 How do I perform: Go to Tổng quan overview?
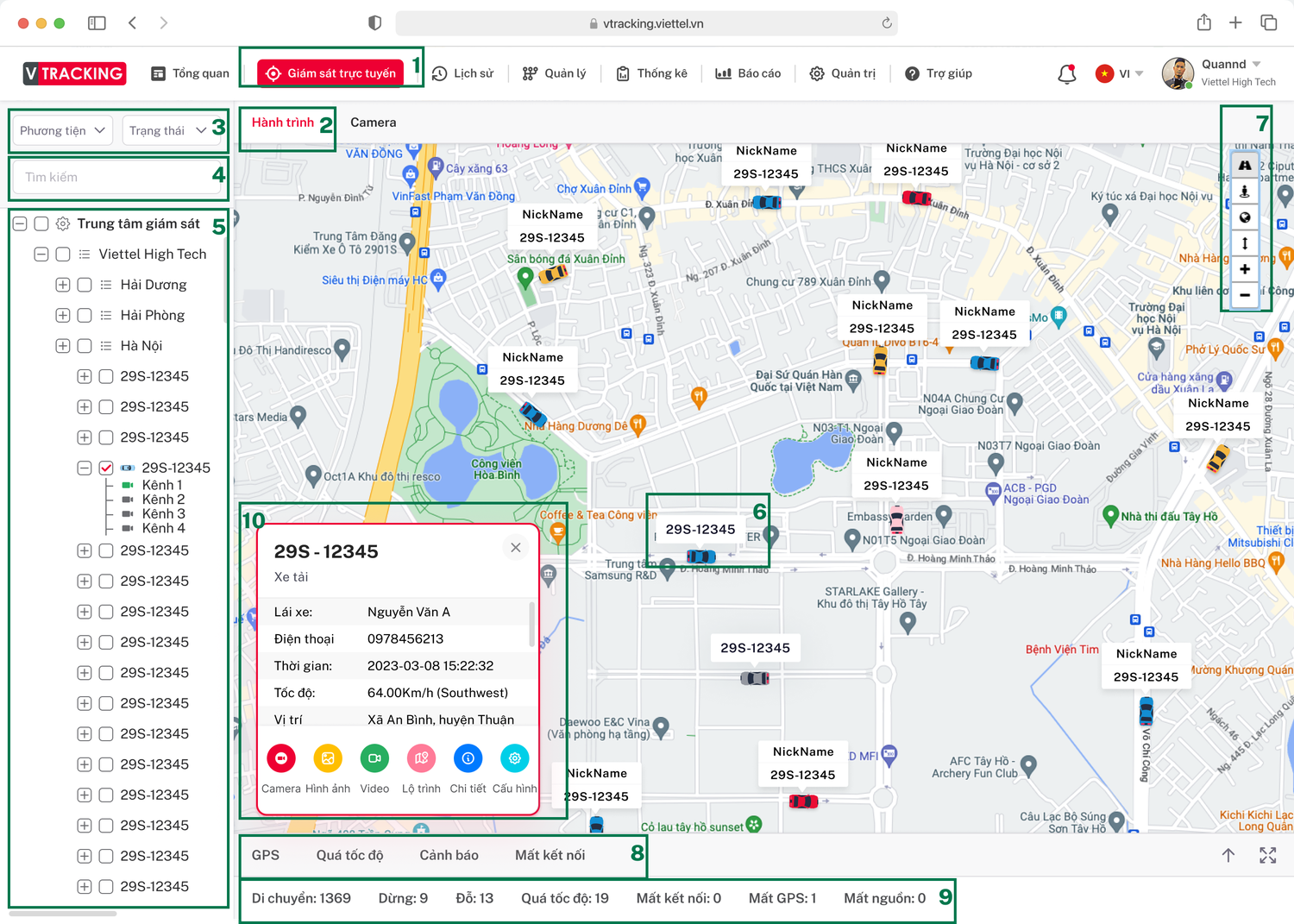[x=190, y=73]
